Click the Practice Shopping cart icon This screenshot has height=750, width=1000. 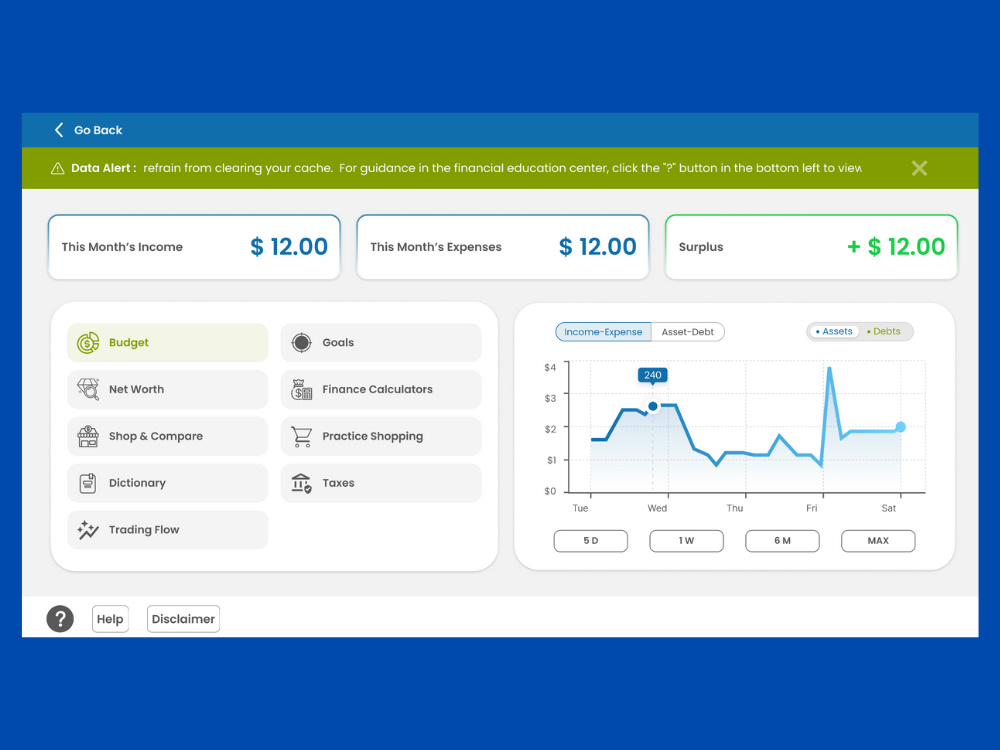(x=301, y=436)
